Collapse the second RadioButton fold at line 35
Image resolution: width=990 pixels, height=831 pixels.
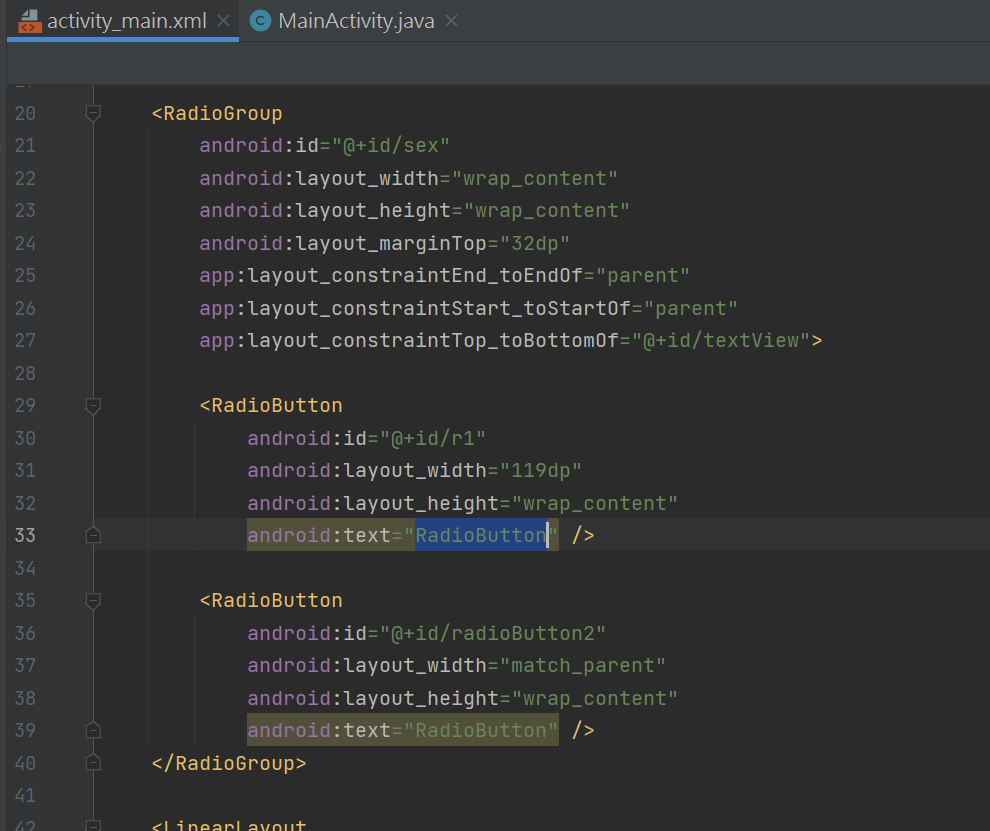93,601
